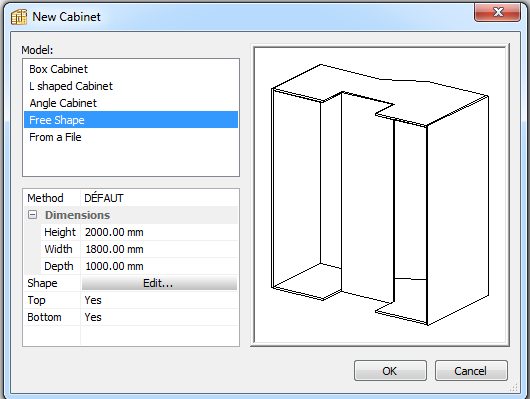Choose Angle Cabinet from model list

click(131, 103)
